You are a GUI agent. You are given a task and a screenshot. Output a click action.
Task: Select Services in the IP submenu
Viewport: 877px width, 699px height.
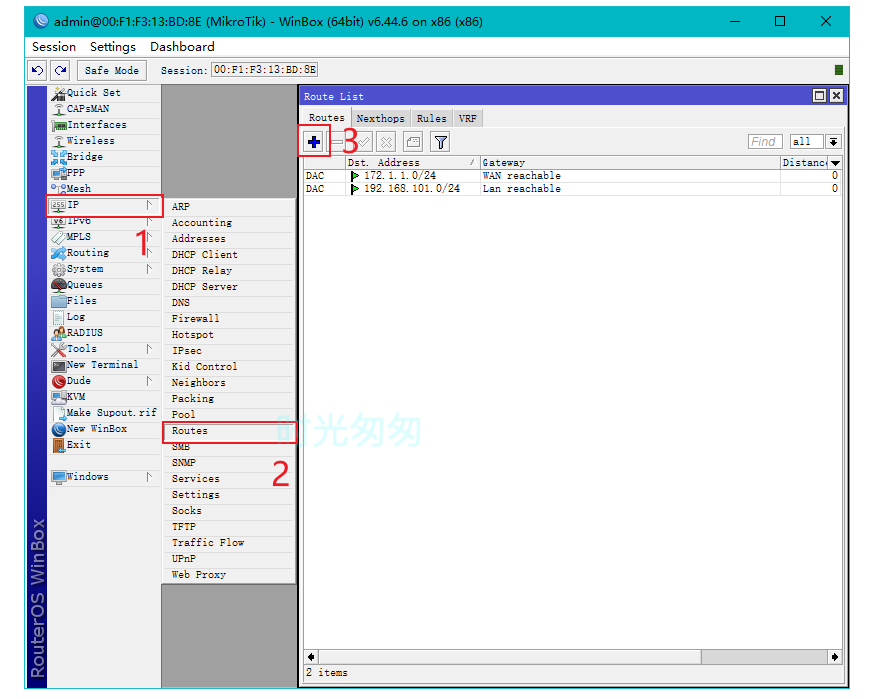click(x=229, y=479)
